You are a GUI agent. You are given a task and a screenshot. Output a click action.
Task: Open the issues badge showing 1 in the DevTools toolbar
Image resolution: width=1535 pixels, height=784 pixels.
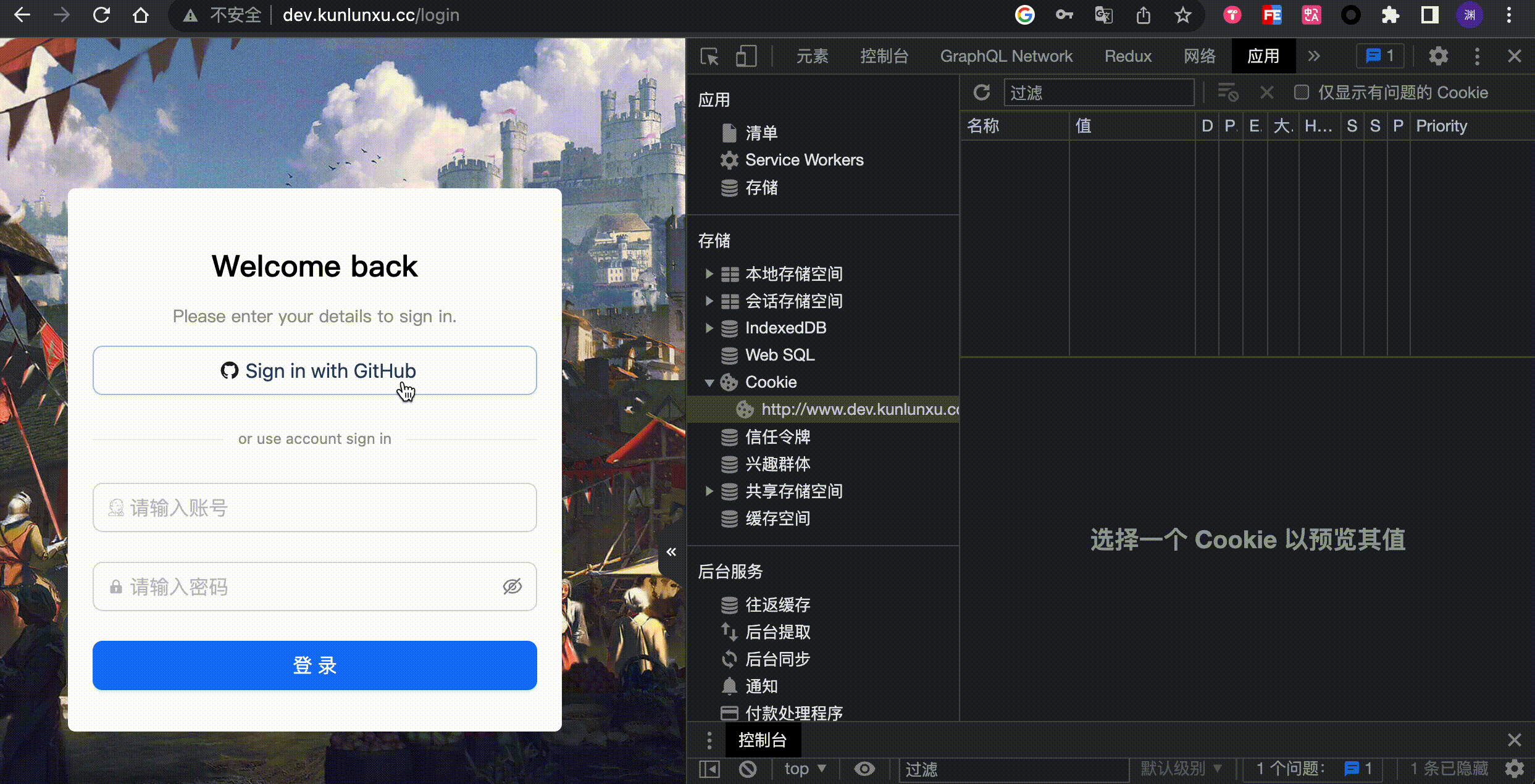point(1380,56)
